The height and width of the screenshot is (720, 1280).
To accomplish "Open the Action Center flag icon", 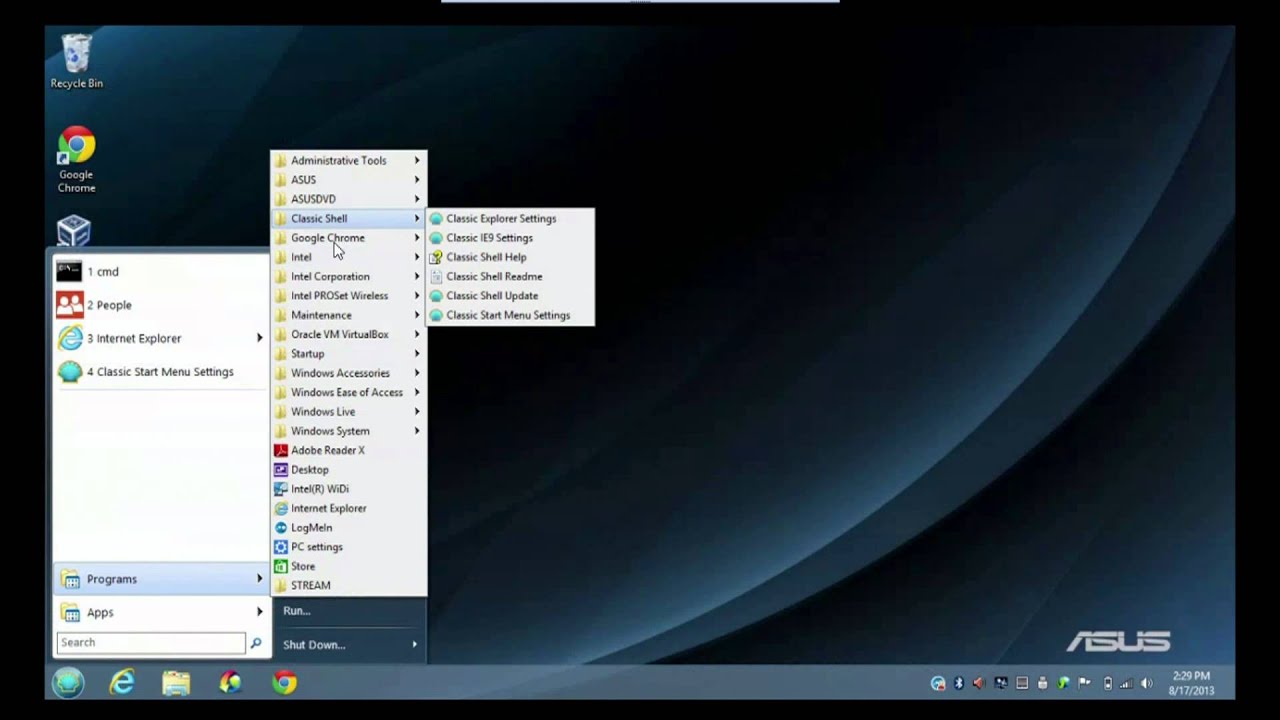I will (1085, 683).
